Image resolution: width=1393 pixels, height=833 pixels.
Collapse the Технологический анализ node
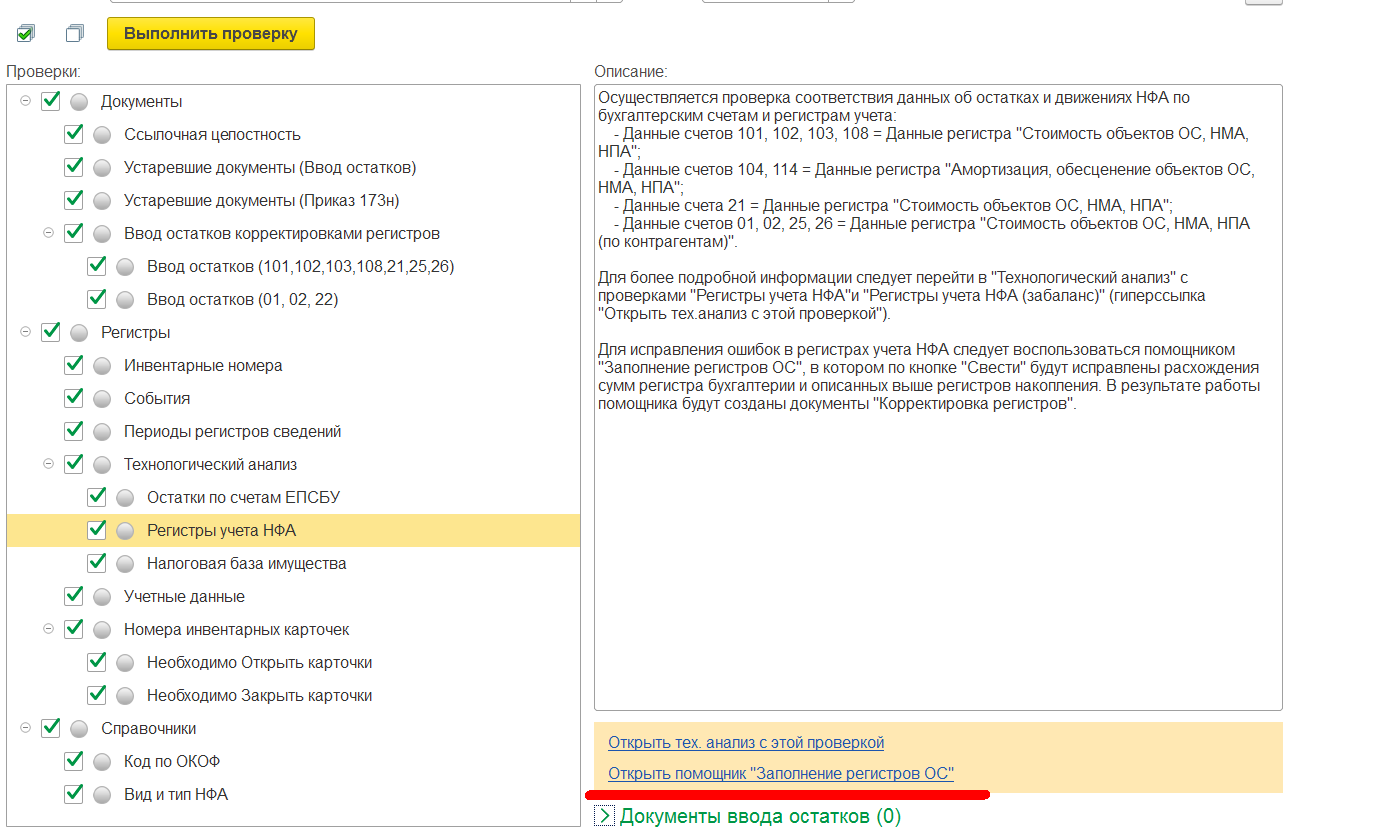pos(48,464)
